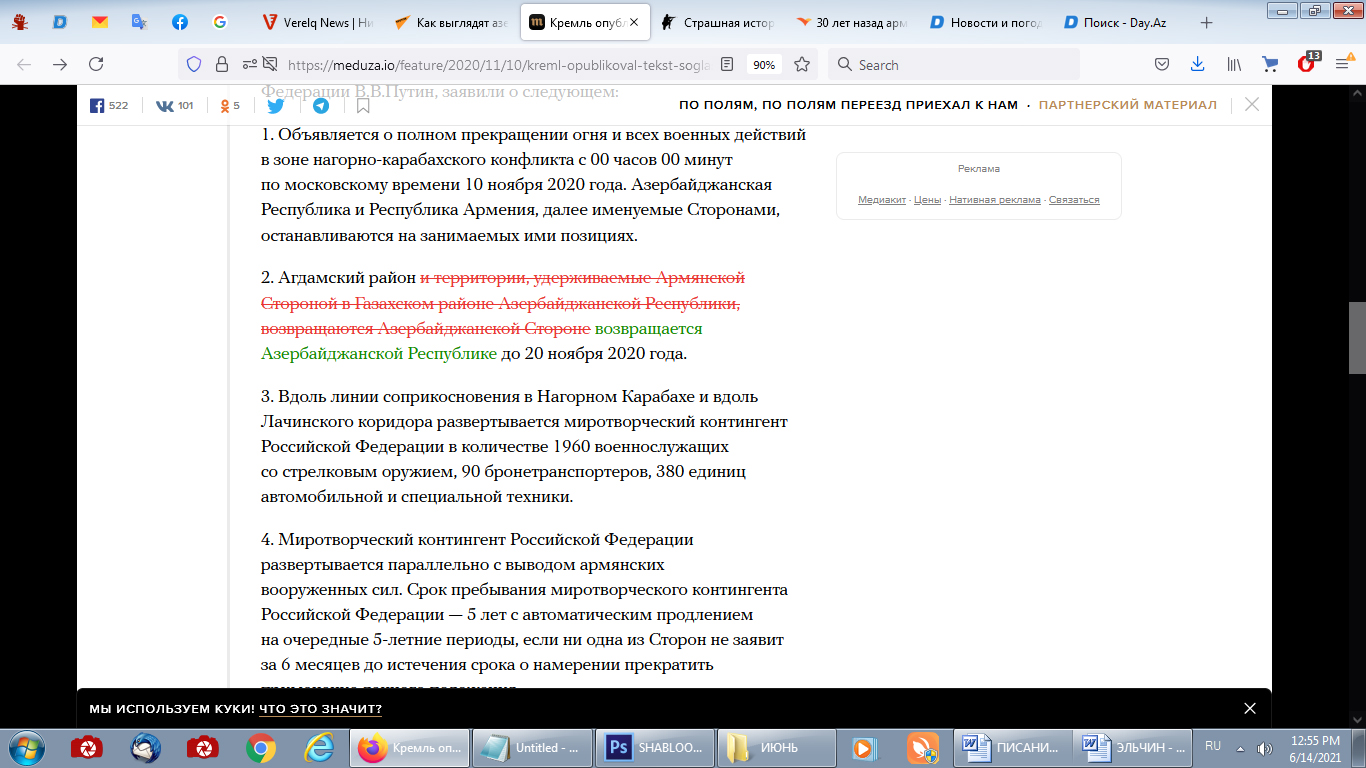Open the pinned Google Translate tab
The height and width of the screenshot is (768, 1366).
139,22
